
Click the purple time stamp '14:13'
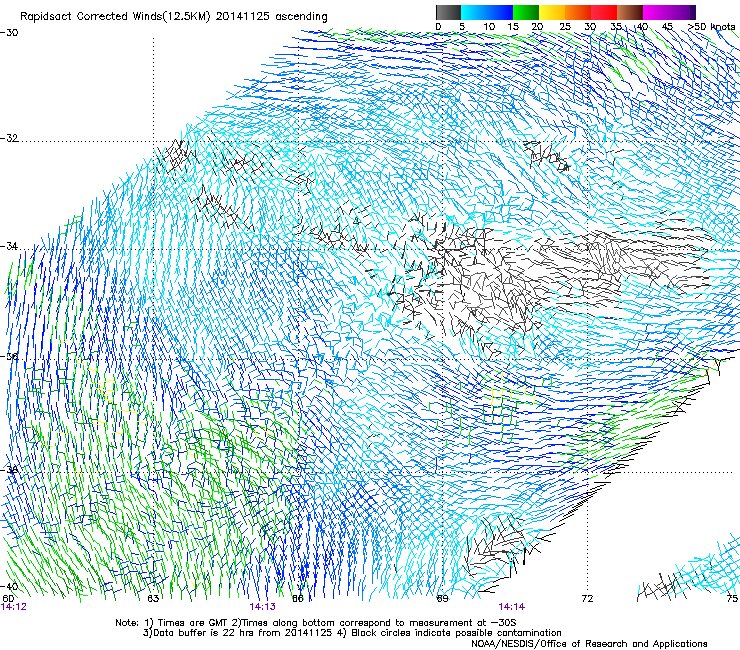coord(262,607)
